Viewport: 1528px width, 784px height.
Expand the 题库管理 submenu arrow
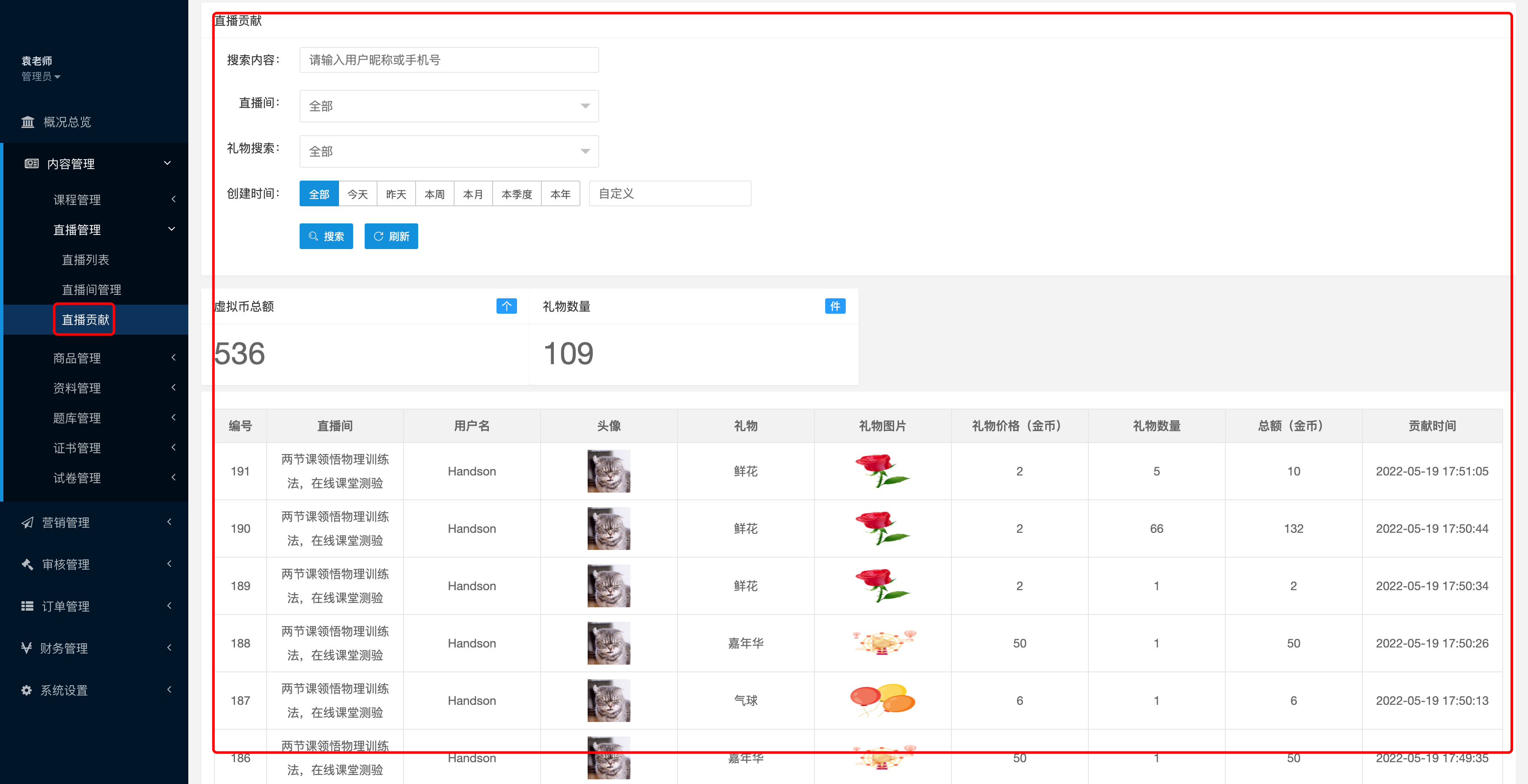coord(173,418)
